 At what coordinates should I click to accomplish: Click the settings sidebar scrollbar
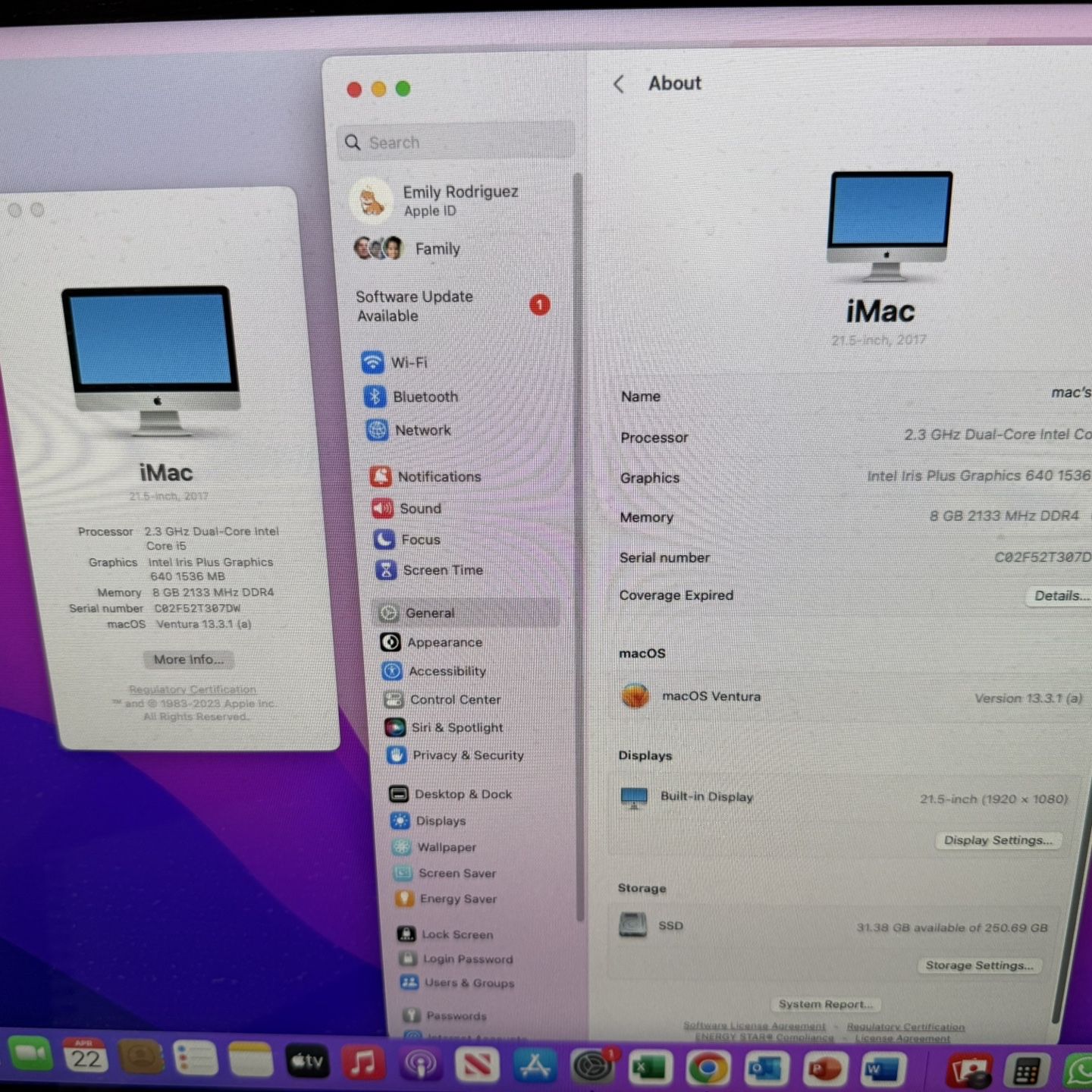tap(579, 546)
